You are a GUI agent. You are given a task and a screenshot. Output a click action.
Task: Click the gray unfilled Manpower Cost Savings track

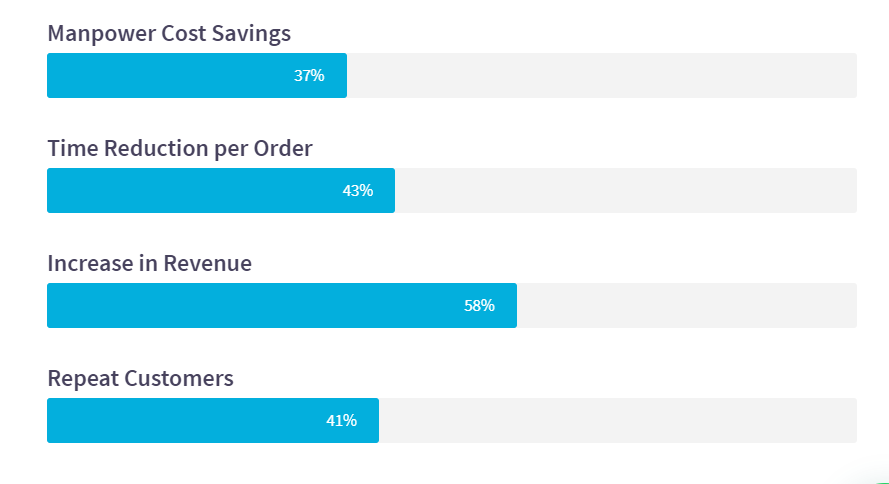point(600,75)
